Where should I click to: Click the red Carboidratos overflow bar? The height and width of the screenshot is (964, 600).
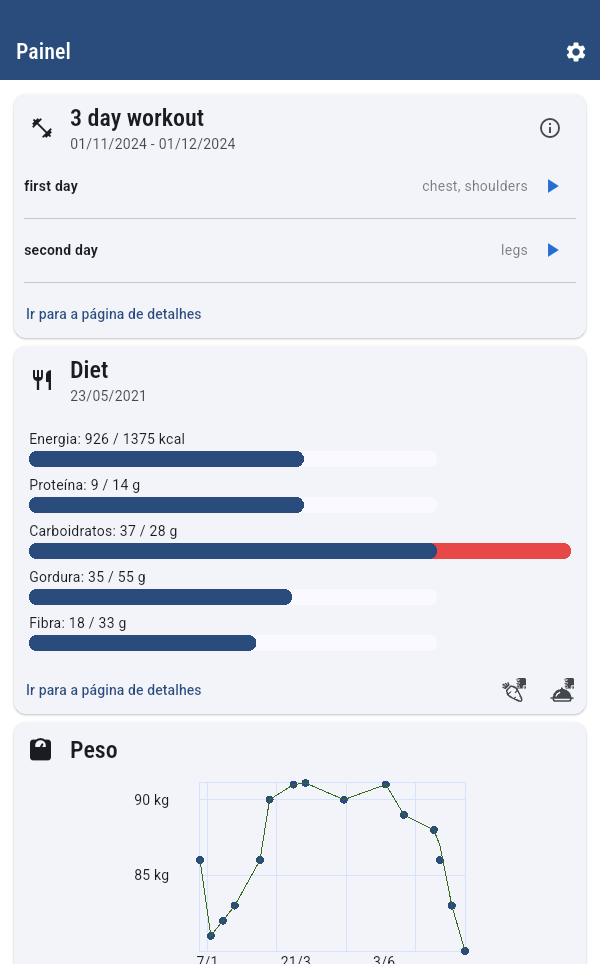coord(503,551)
